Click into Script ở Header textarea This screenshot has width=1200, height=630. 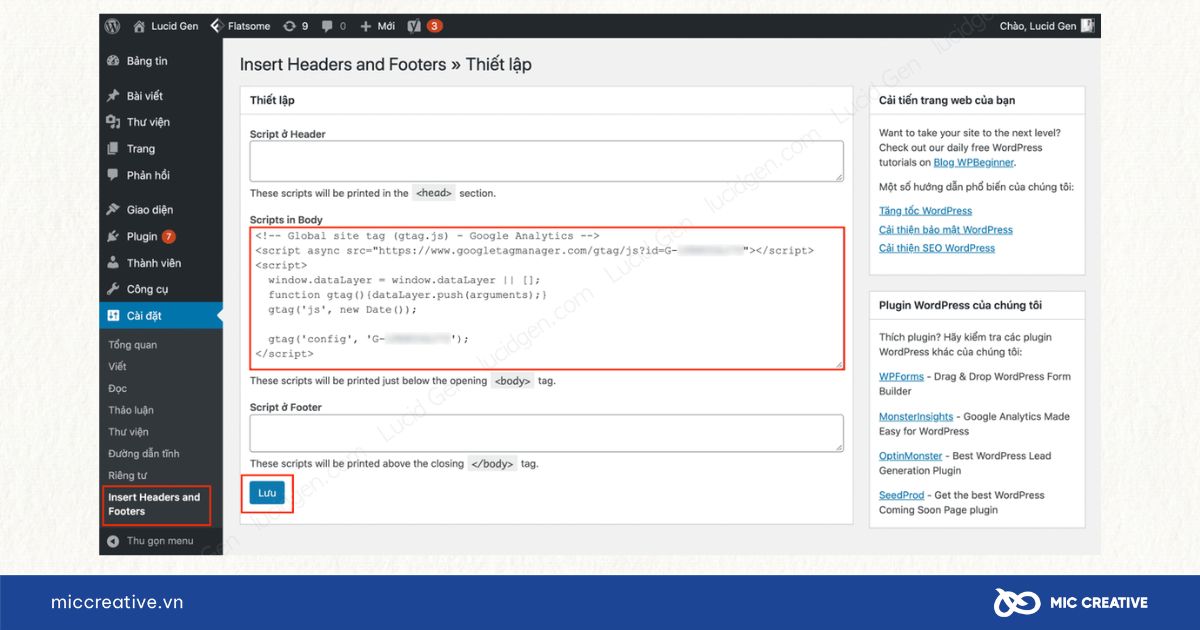546,161
